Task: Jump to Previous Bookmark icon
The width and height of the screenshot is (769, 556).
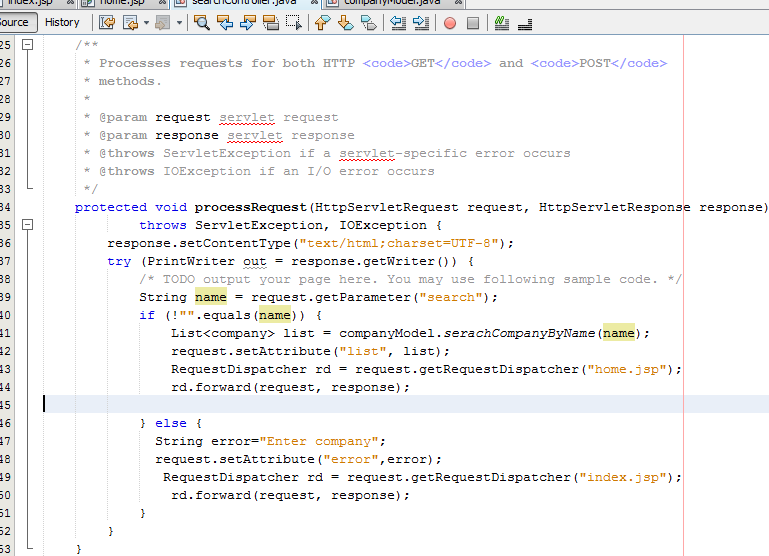Action: click(x=322, y=23)
